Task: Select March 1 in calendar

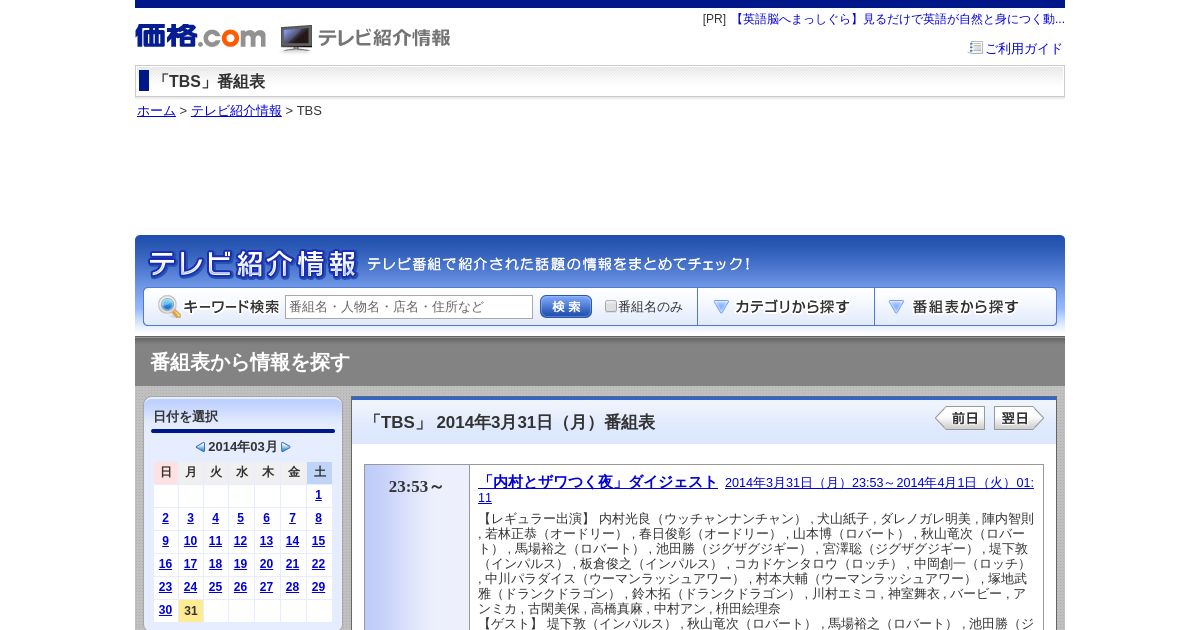Action: click(x=318, y=495)
